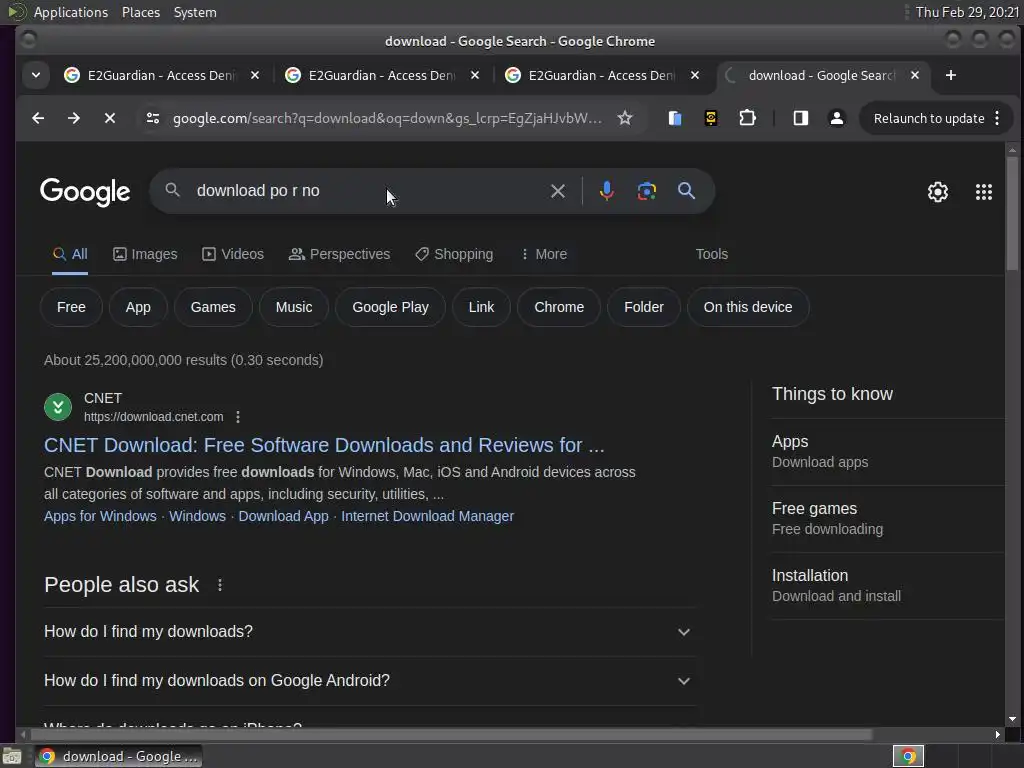
Task: Open a new tab with plus button
Action: pyautogui.click(x=951, y=75)
